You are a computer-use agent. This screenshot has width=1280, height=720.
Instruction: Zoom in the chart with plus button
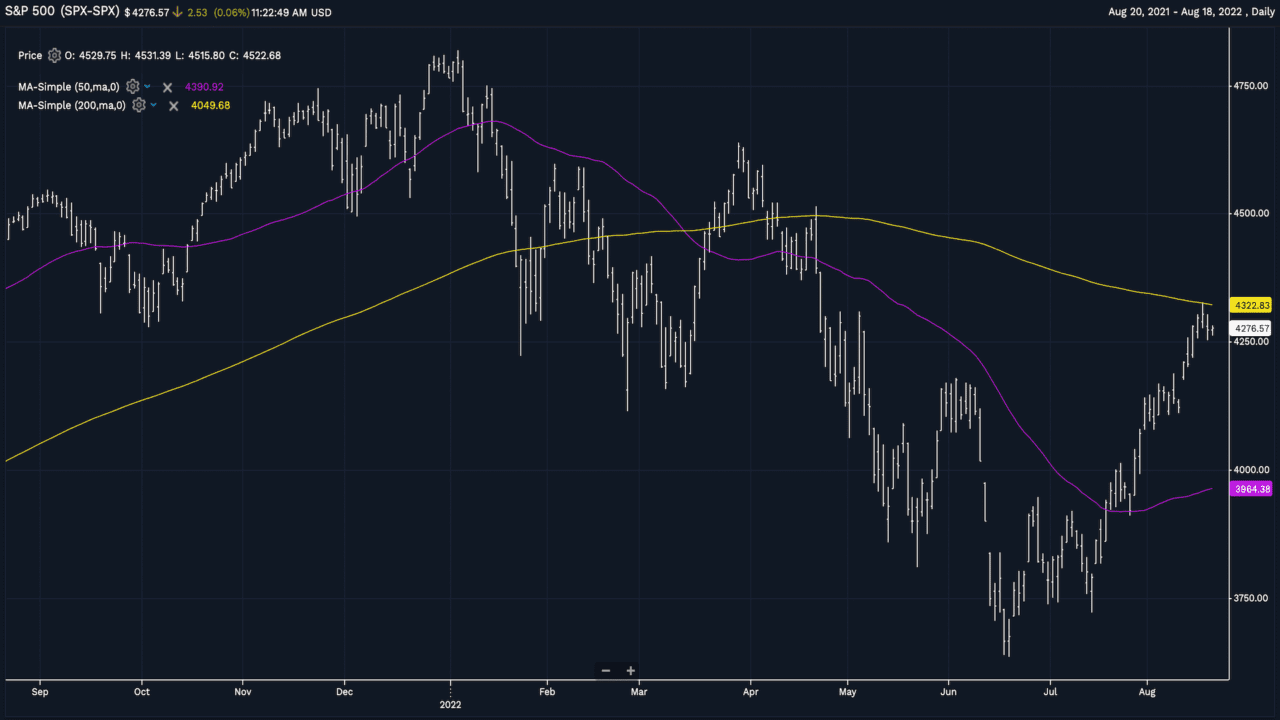[x=630, y=671]
